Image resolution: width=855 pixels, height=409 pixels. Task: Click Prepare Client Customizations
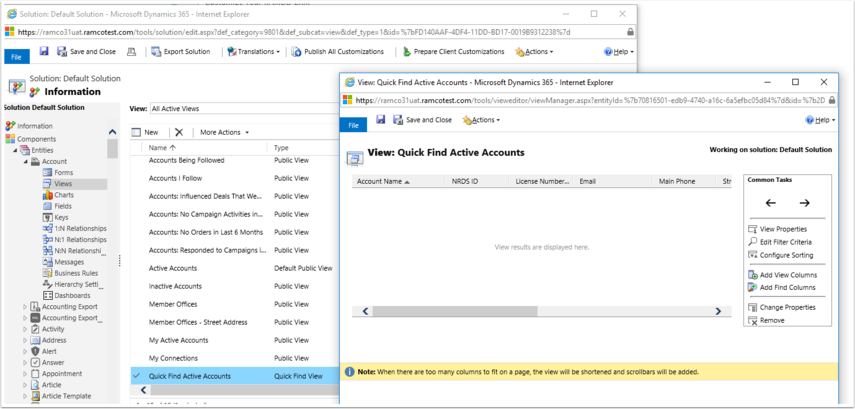pos(453,51)
